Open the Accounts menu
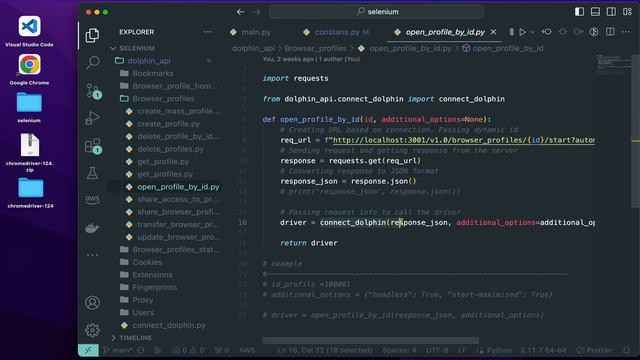Screen dimensions: 640x360 coord(93,302)
